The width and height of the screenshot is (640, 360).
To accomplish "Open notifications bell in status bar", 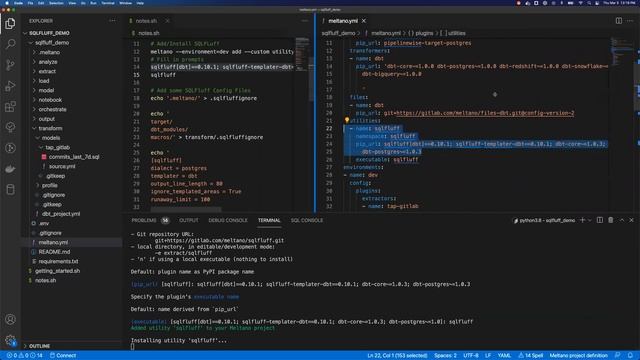I will click(x=630, y=356).
